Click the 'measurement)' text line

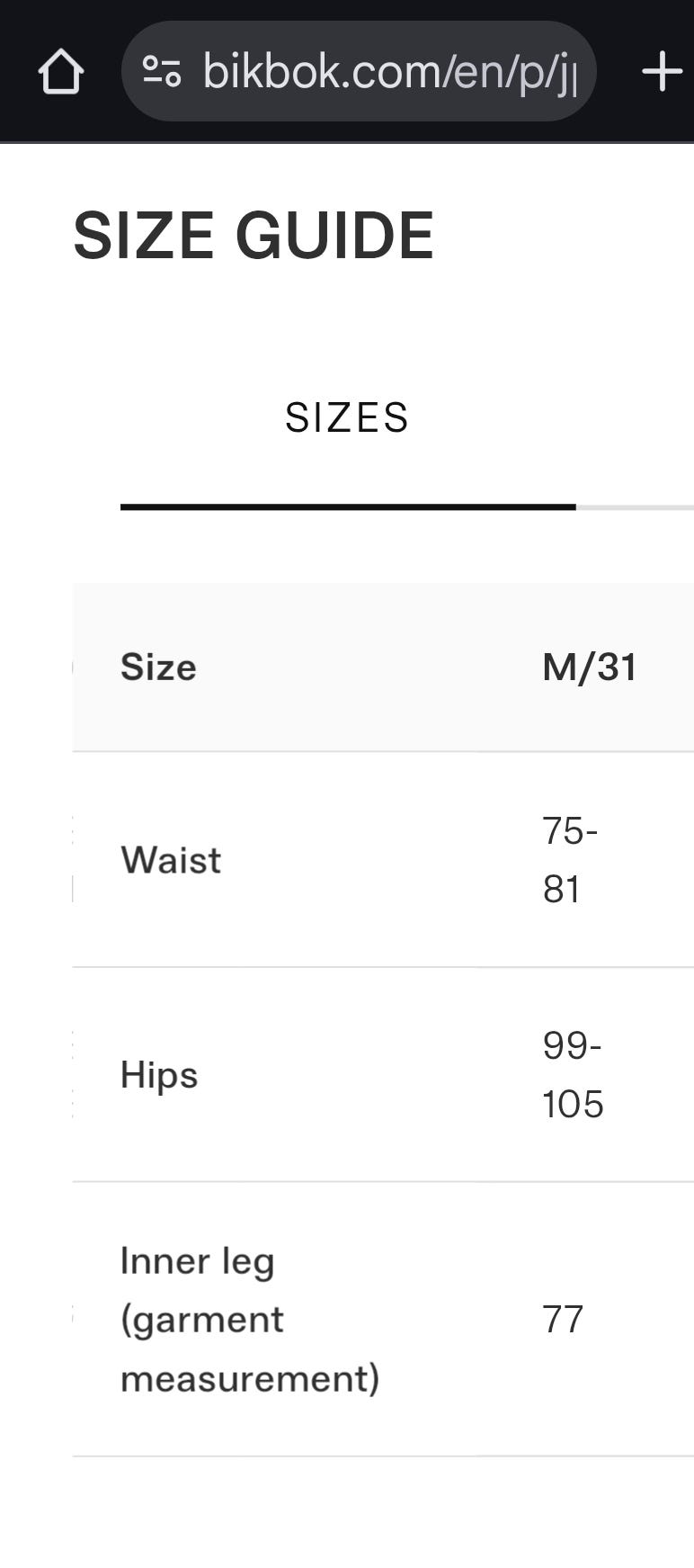(250, 1378)
